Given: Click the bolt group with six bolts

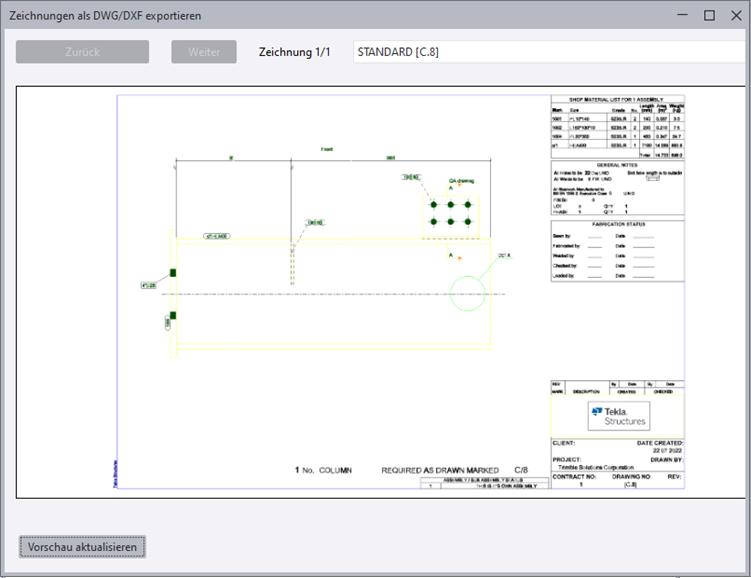Looking at the screenshot, I should [451, 214].
